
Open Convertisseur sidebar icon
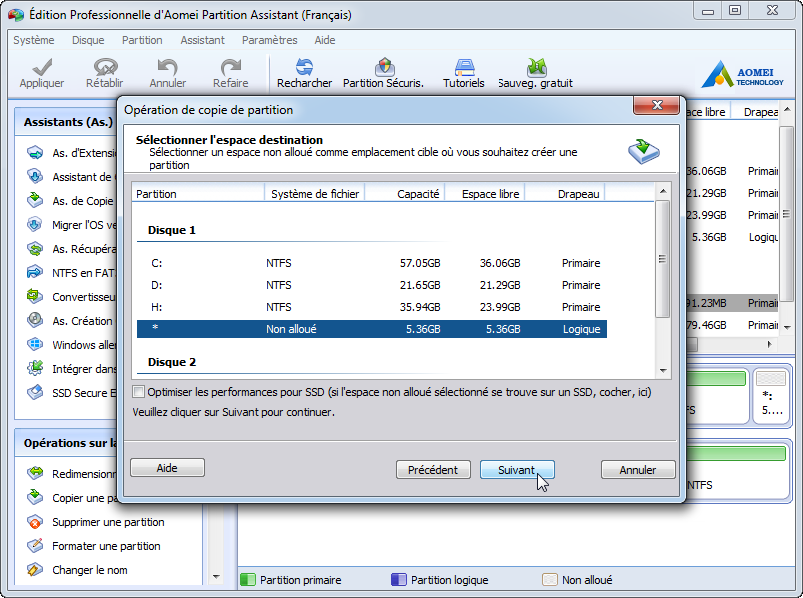[x=35, y=296]
